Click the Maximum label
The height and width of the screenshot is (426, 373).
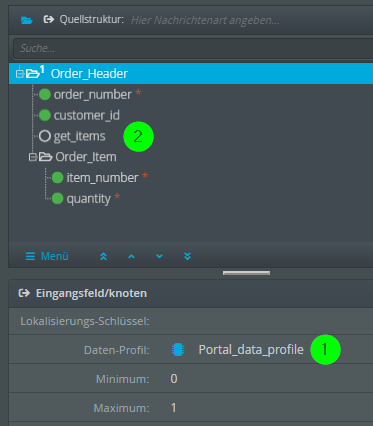pyautogui.click(x=122, y=408)
